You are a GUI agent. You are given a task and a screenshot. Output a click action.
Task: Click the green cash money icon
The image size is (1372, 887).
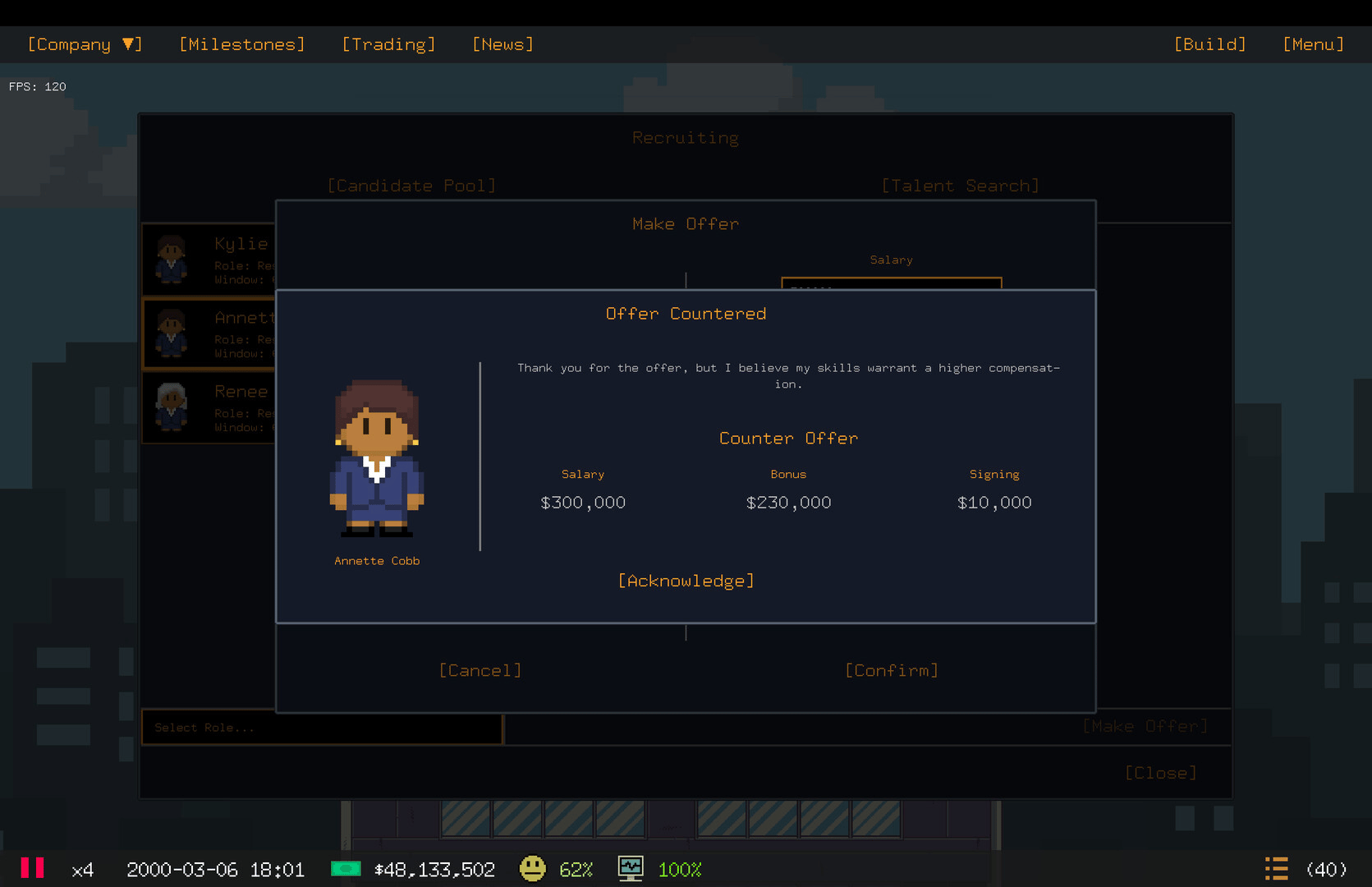(x=346, y=869)
